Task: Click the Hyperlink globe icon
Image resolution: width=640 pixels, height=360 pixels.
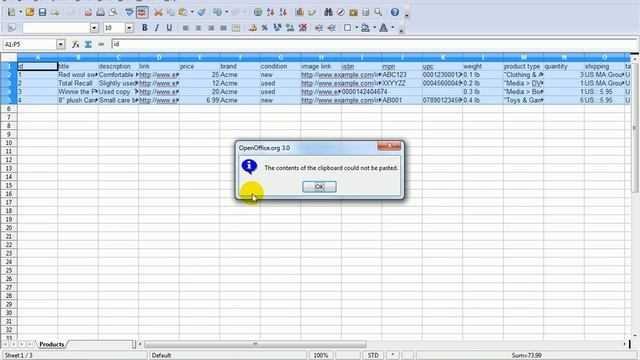Action: (258, 12)
